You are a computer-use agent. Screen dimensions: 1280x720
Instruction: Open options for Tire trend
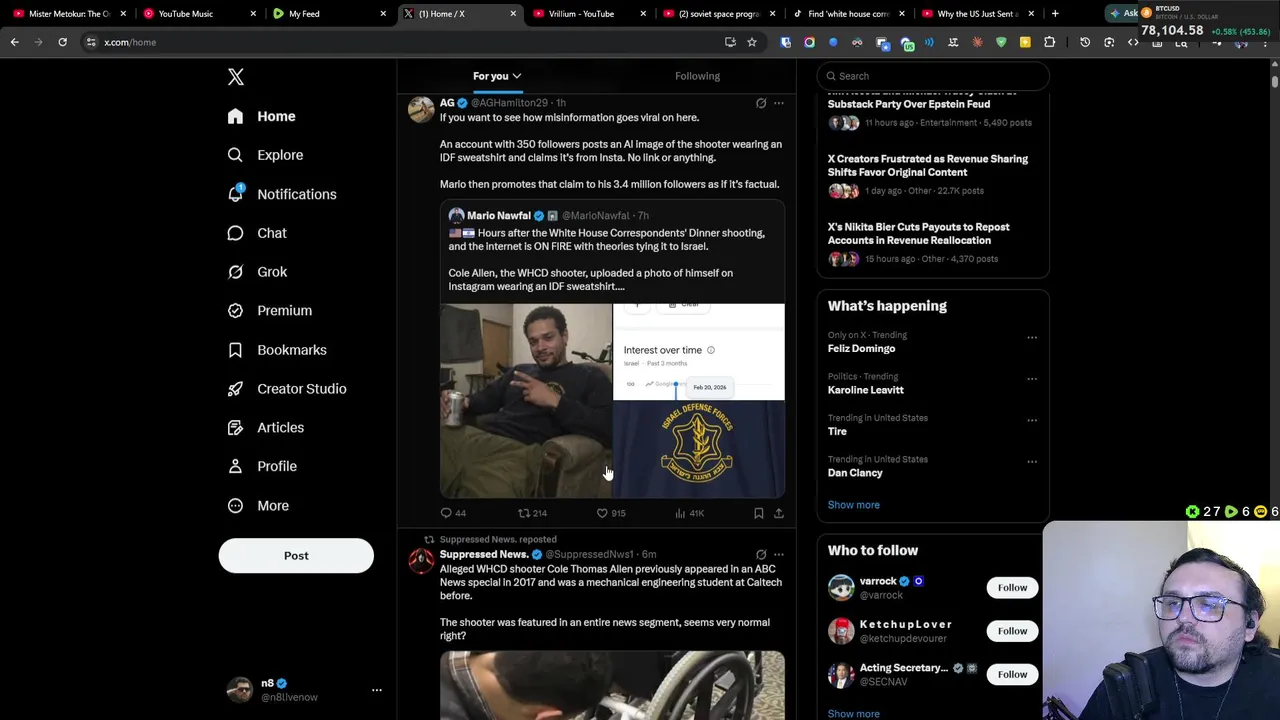point(1032,421)
